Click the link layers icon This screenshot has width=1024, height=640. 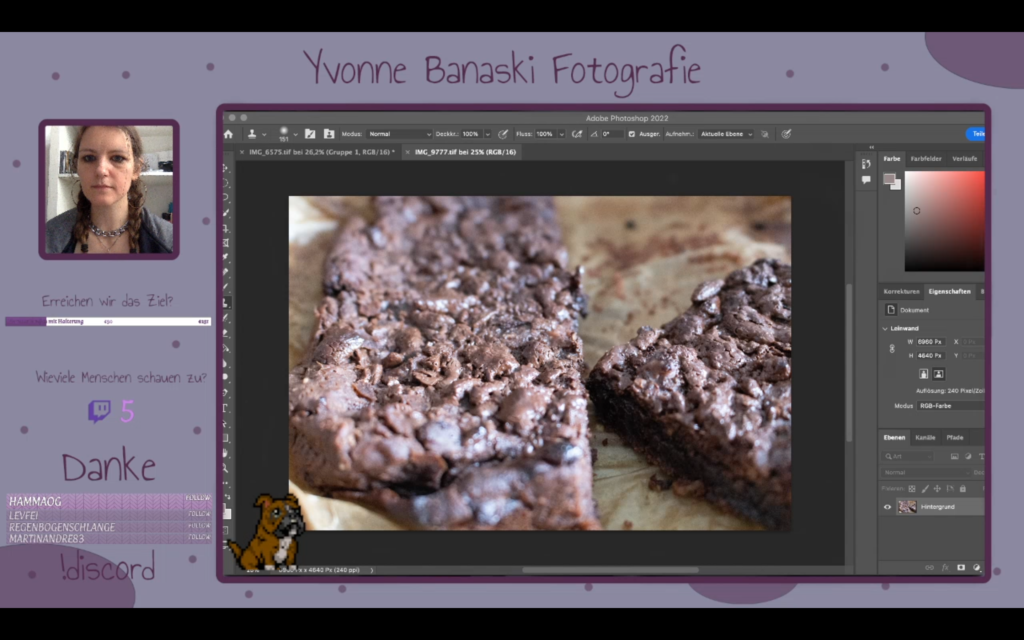point(929,568)
